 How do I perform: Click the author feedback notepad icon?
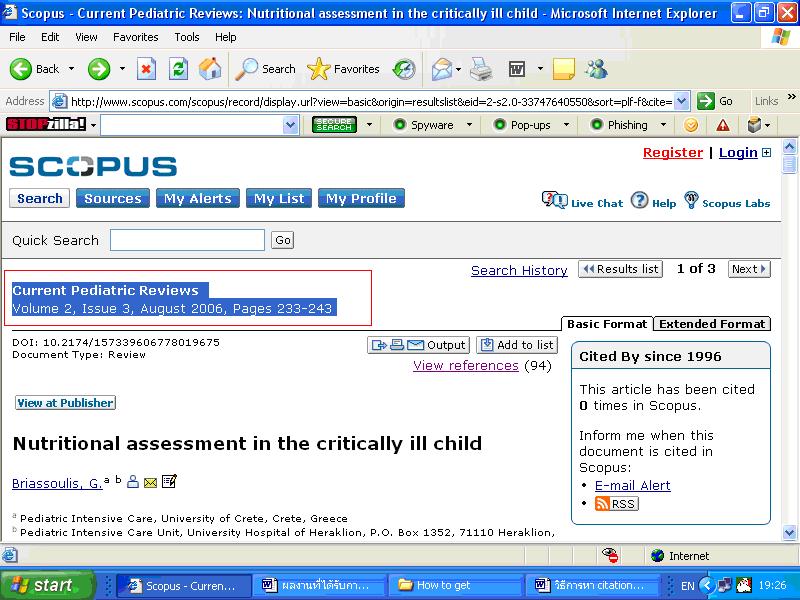[x=169, y=481]
